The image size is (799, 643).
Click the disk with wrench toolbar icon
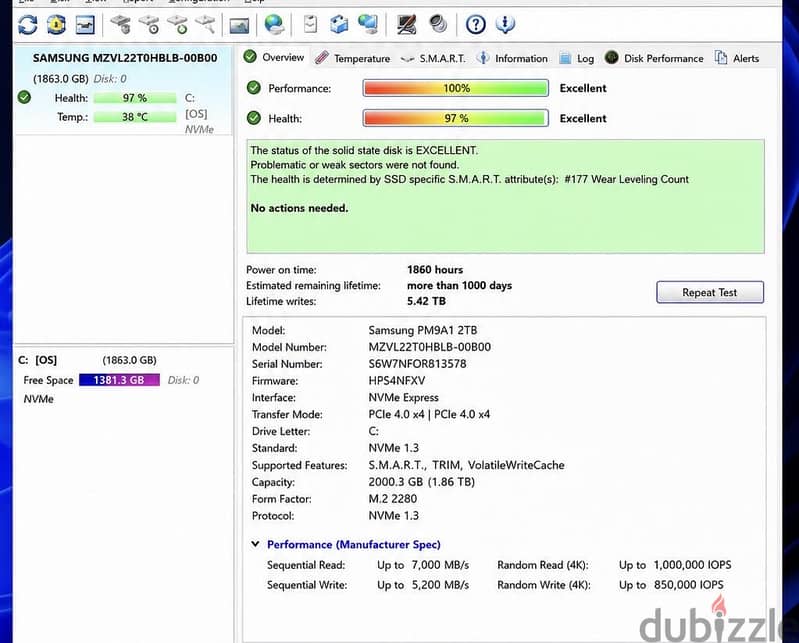205,24
